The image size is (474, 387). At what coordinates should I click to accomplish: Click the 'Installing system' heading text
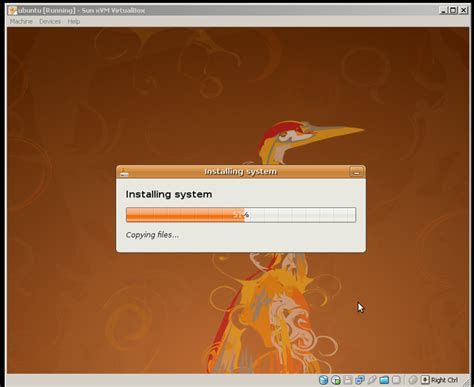[x=169, y=194]
